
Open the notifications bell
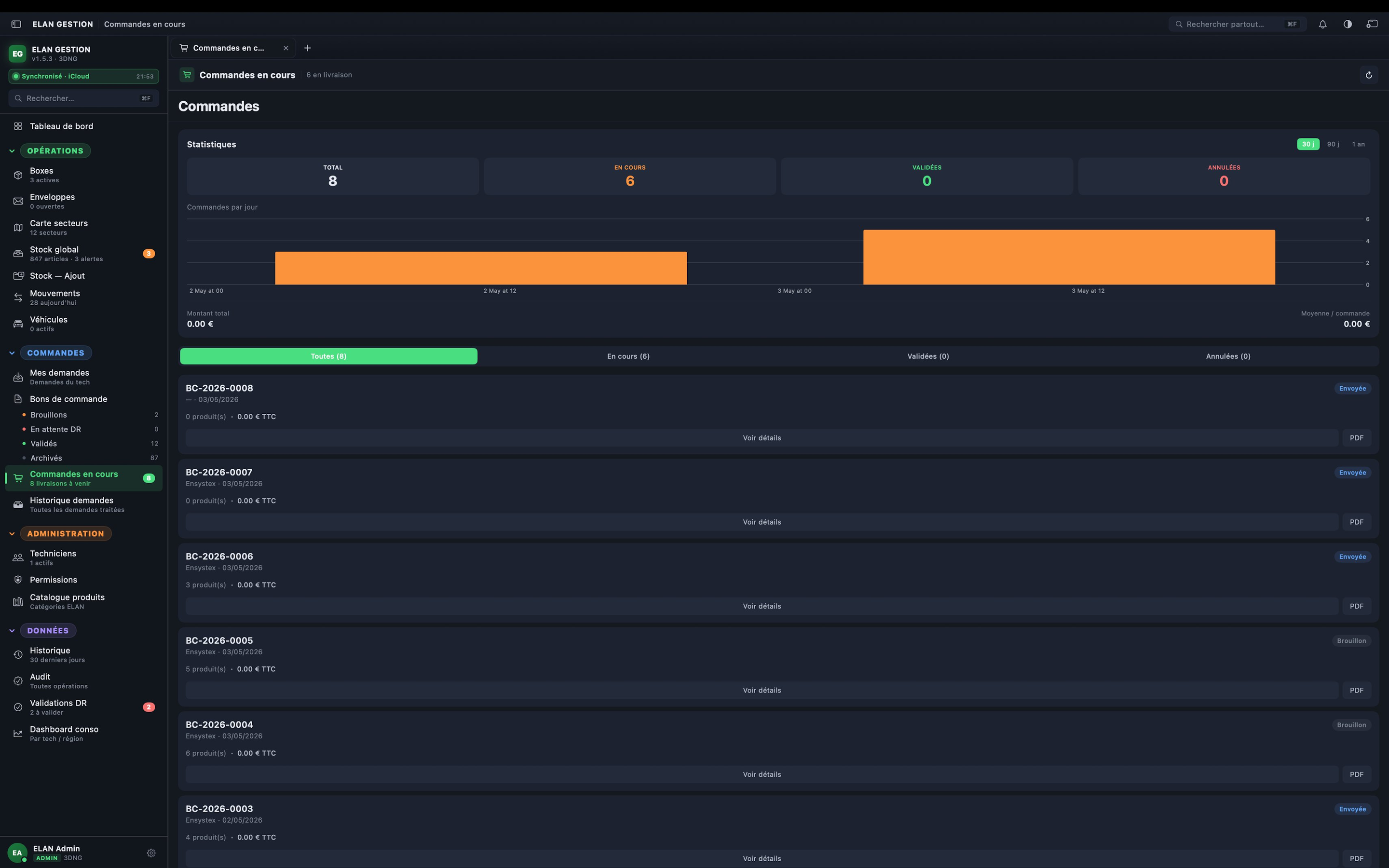tap(1322, 24)
